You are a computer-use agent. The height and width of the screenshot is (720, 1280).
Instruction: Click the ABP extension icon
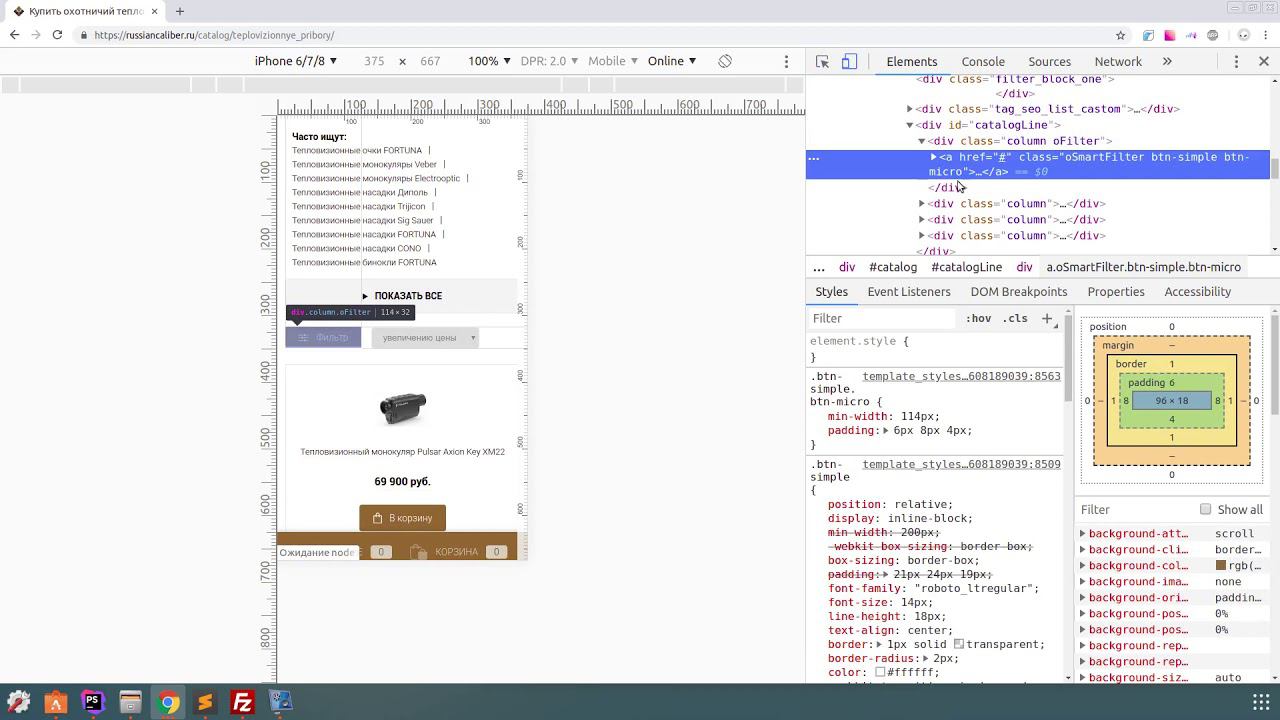pos(1213,35)
